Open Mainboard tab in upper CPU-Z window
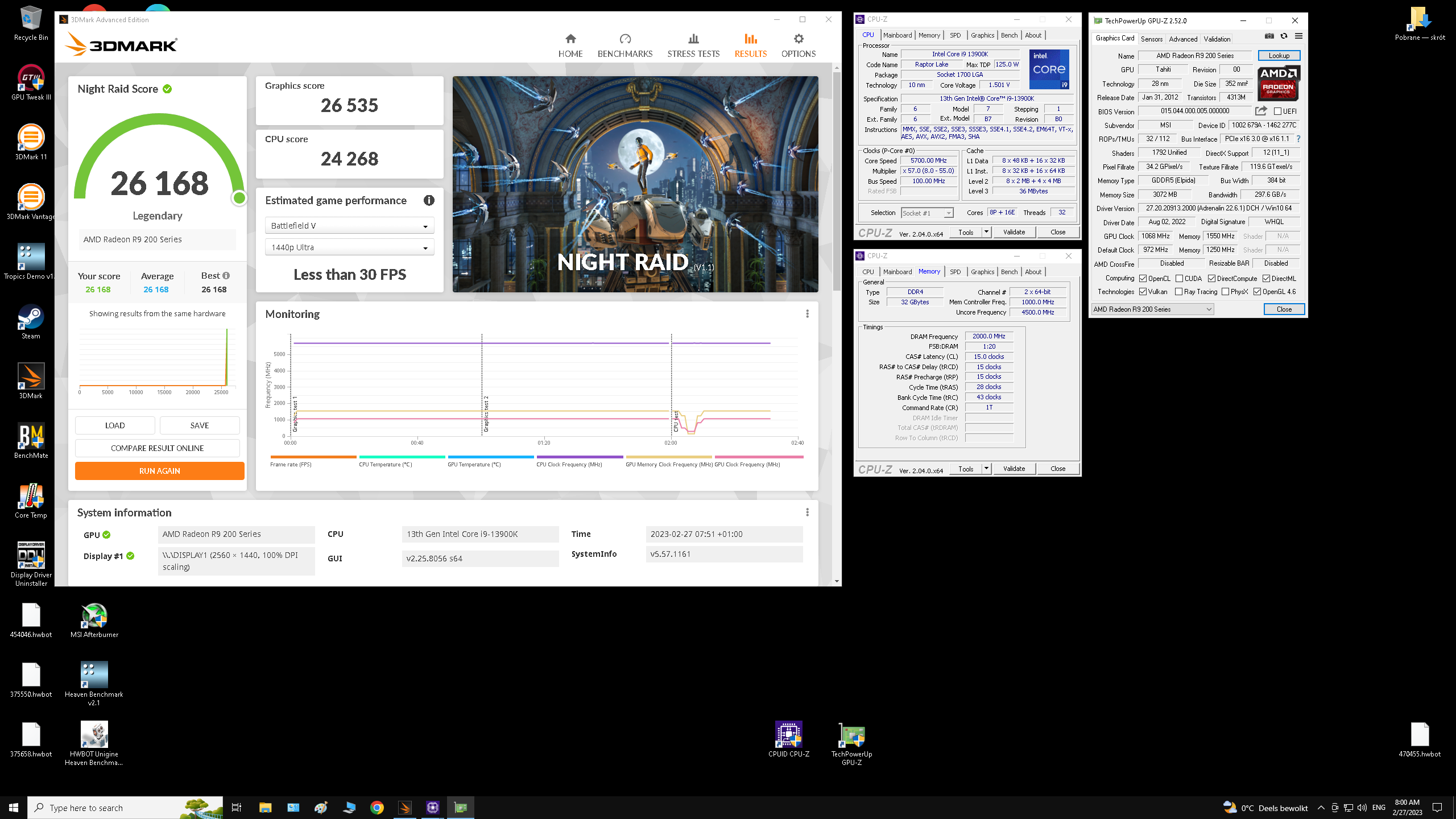Viewport: 1456px width, 819px height. (897, 35)
